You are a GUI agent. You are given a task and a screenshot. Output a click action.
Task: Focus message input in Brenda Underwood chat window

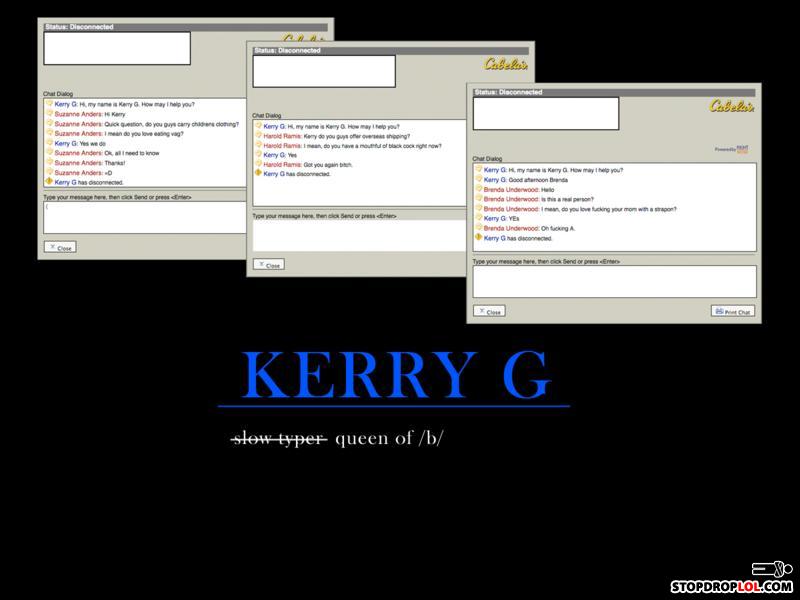[x=614, y=281]
